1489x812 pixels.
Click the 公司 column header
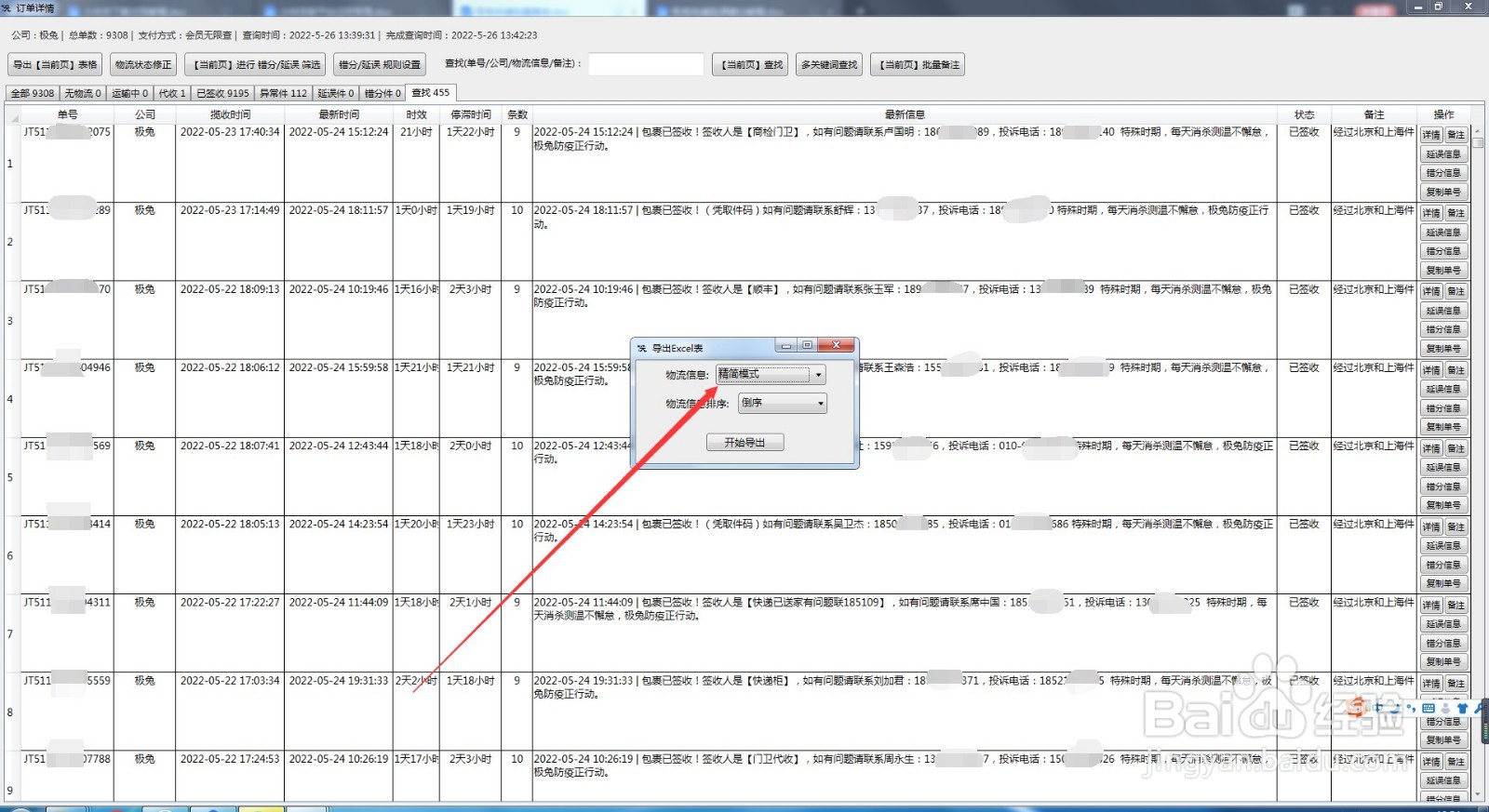[x=144, y=115]
